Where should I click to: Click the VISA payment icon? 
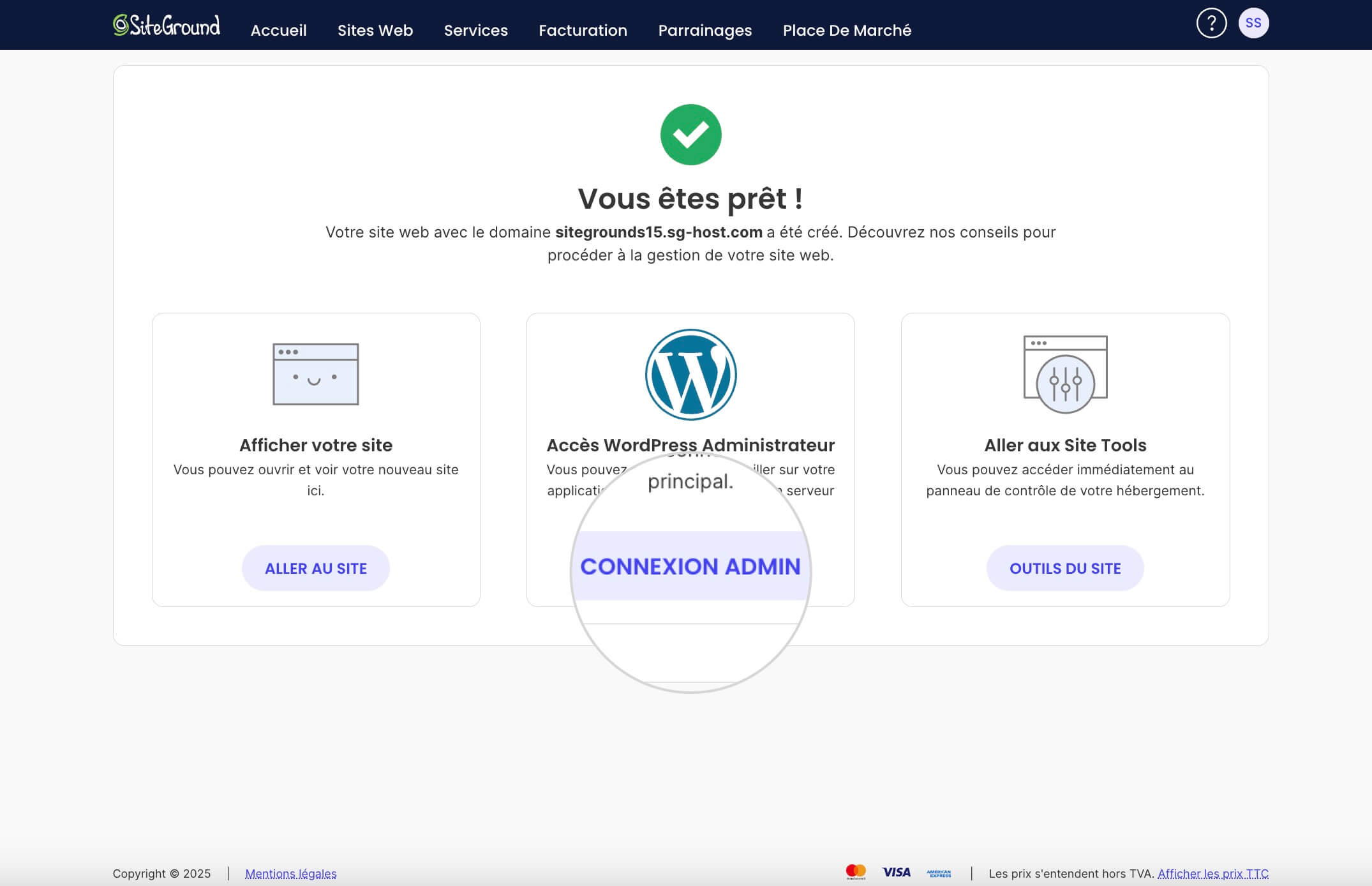pyautogui.click(x=897, y=872)
